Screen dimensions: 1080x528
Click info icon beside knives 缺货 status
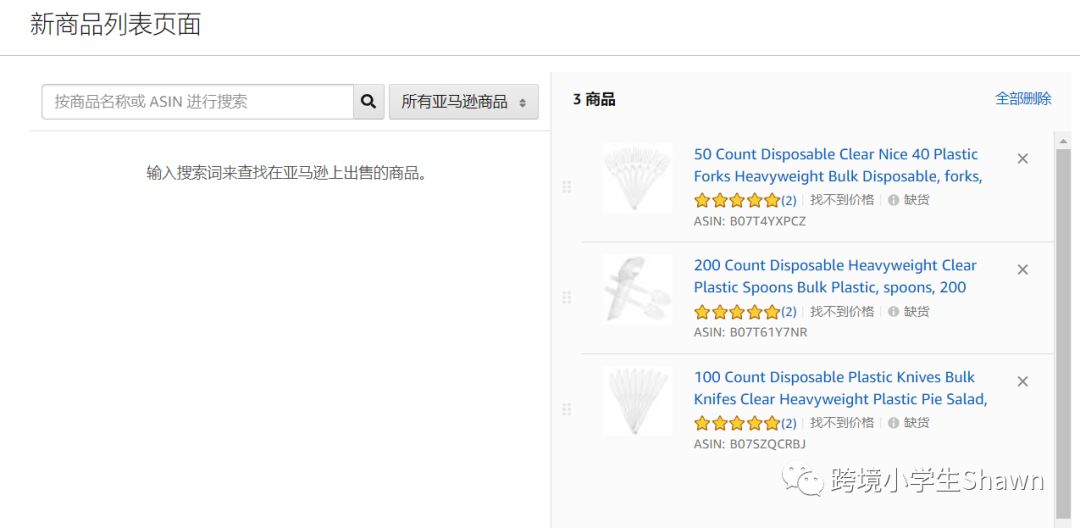coord(893,423)
